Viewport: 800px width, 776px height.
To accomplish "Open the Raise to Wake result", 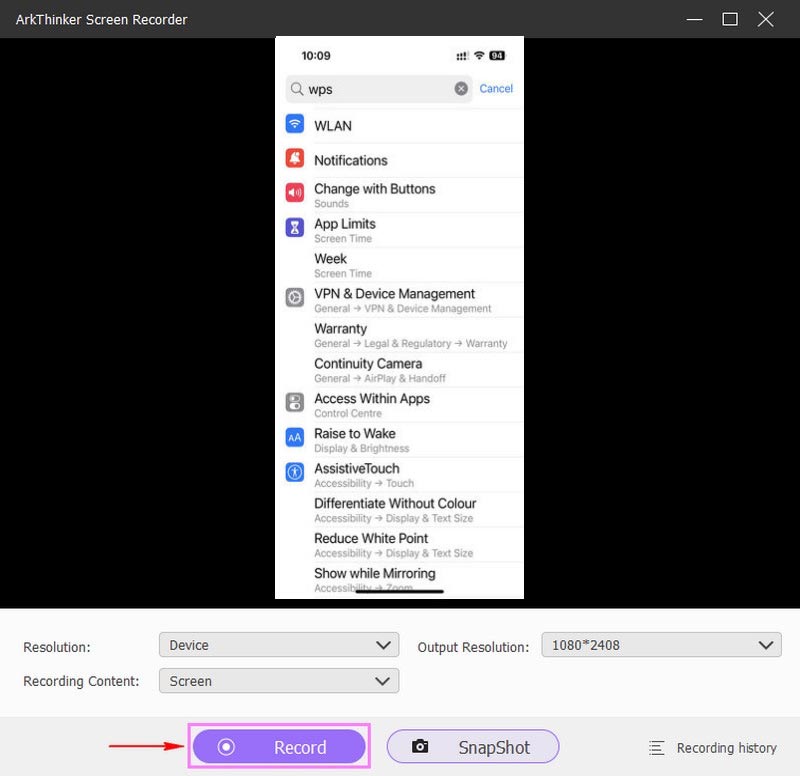I will [x=399, y=440].
